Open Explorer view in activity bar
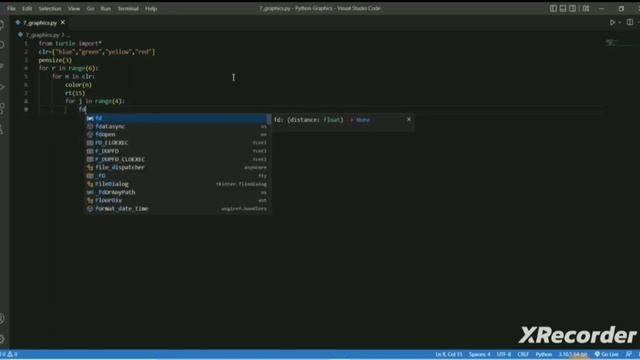Screen dimensions: 640x360 point(2,24)
